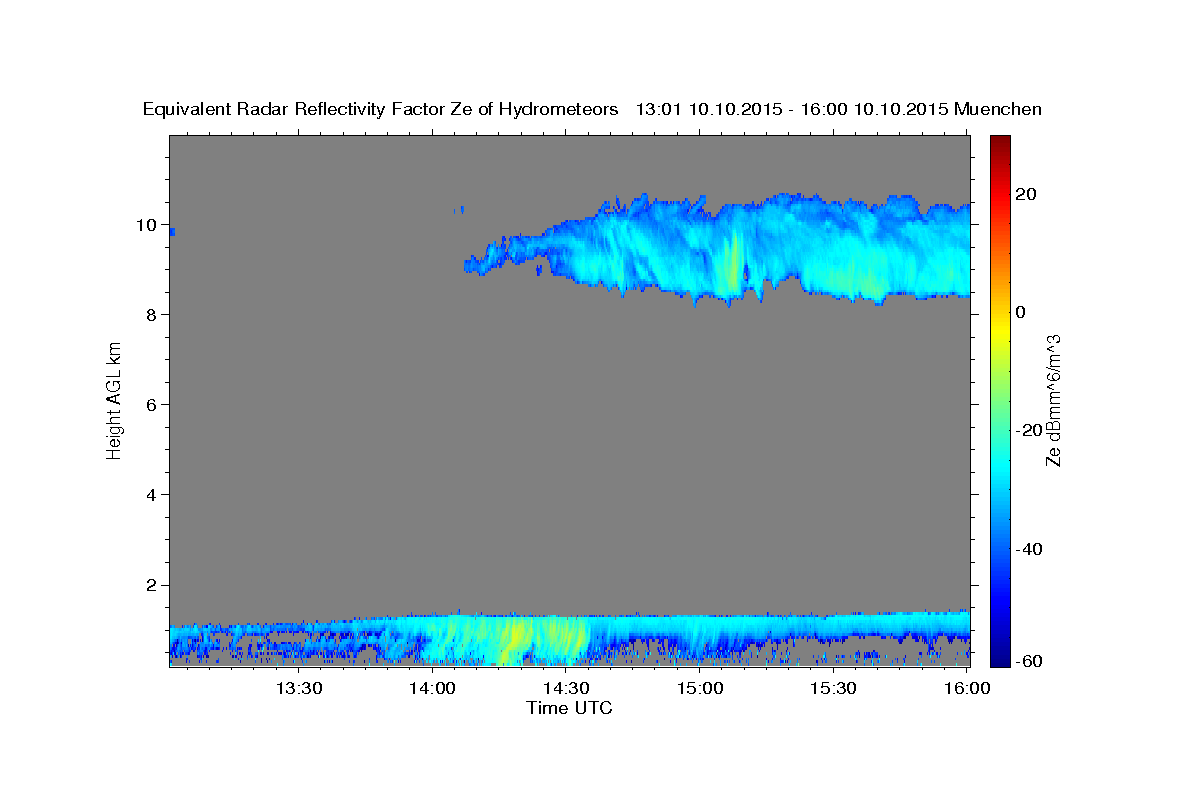Click the 'Time UTC' axis label
This screenshot has width=1200, height=800.
click(x=569, y=708)
